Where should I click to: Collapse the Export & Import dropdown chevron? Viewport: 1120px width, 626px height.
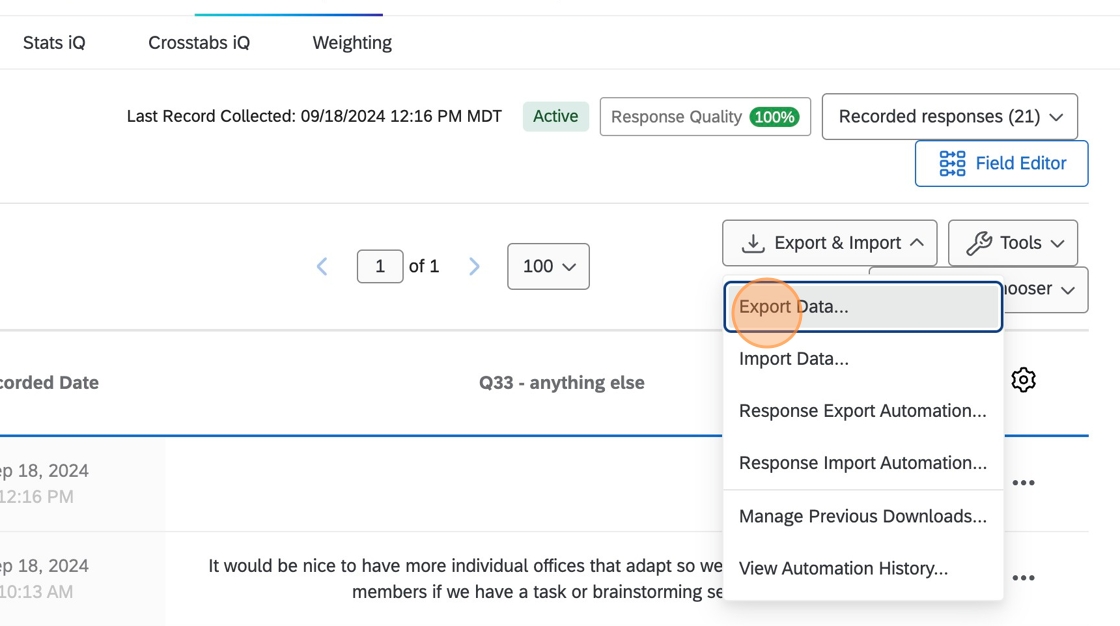(x=916, y=243)
